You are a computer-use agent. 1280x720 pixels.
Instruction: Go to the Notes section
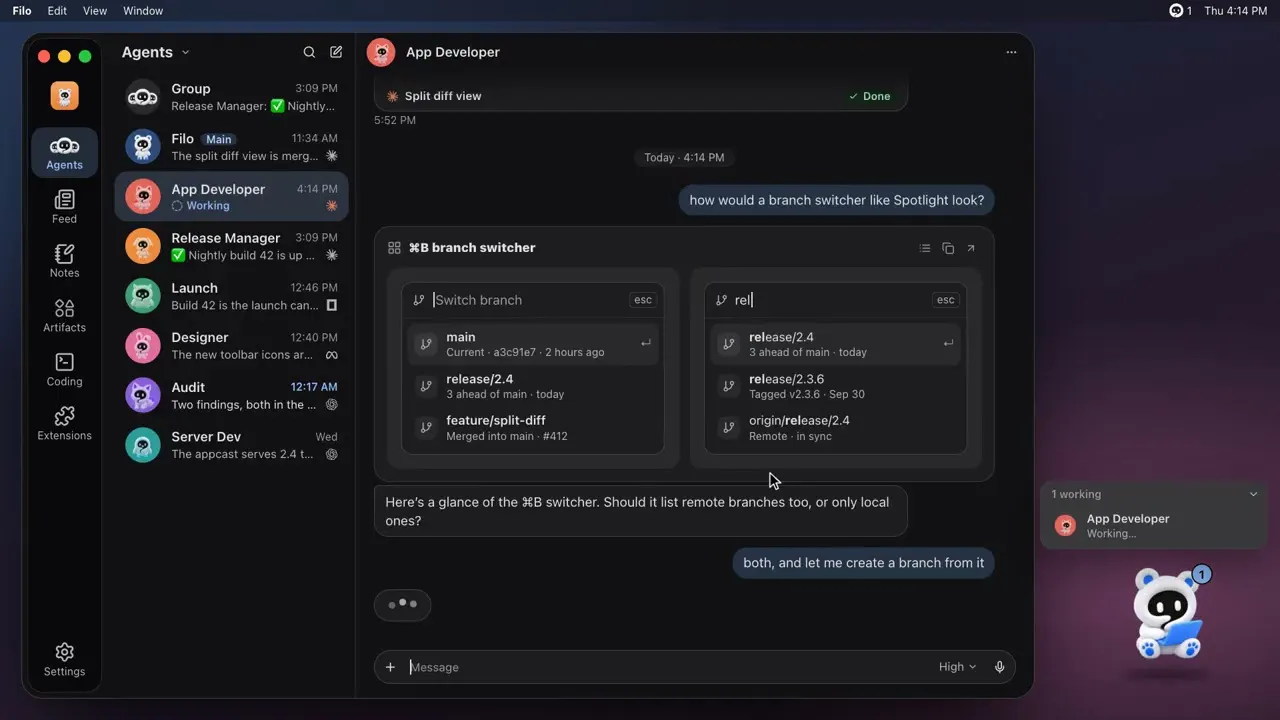coord(64,261)
